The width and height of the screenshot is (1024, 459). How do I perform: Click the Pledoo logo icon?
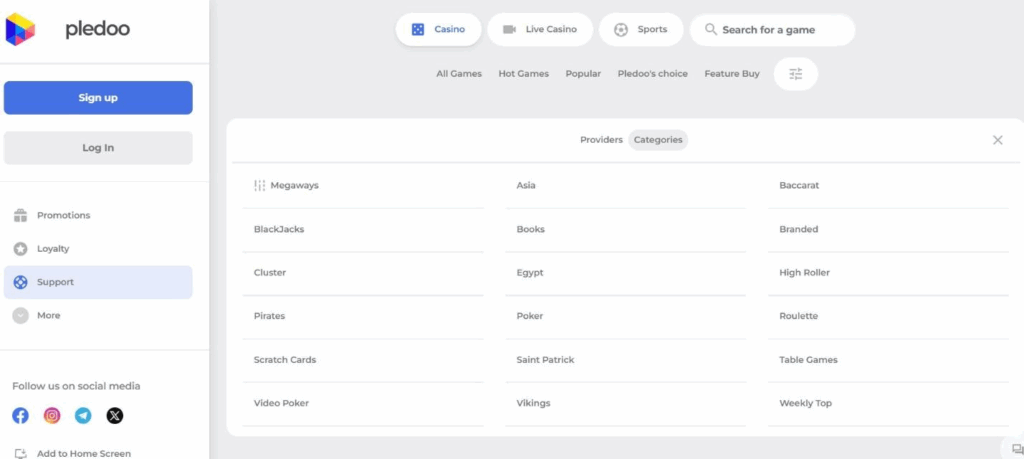click(20, 30)
